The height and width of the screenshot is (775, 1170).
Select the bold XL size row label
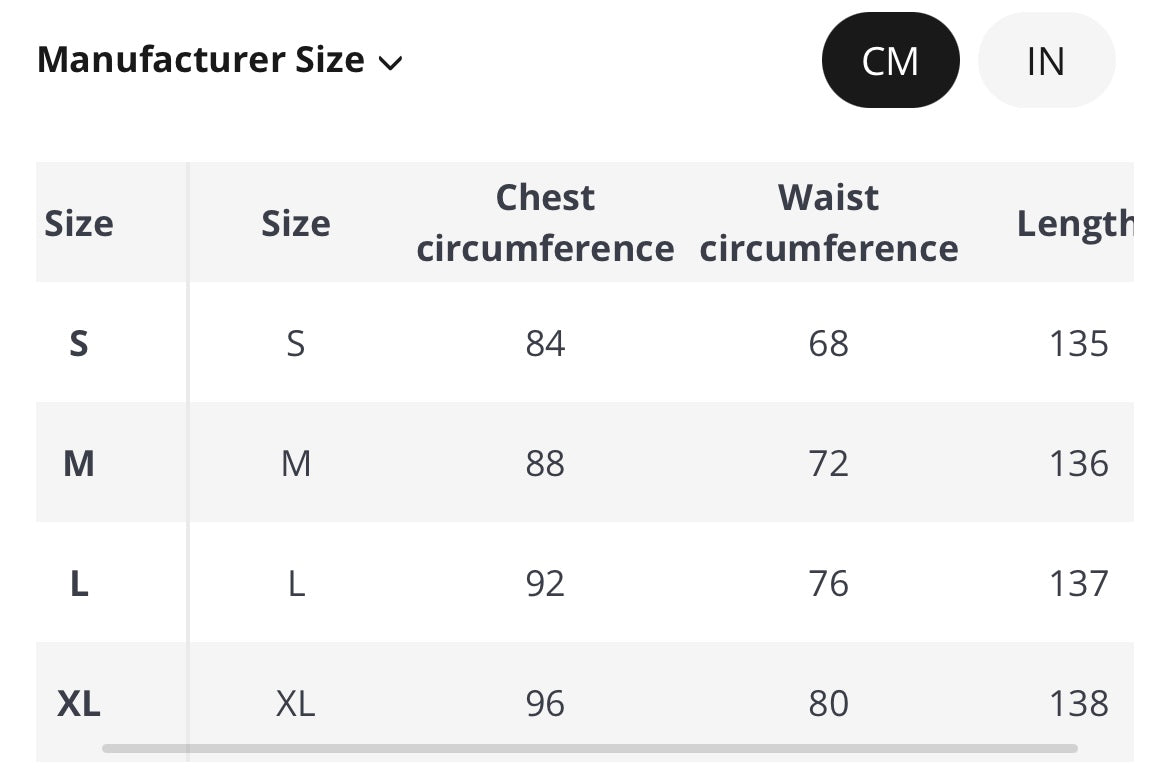79,704
